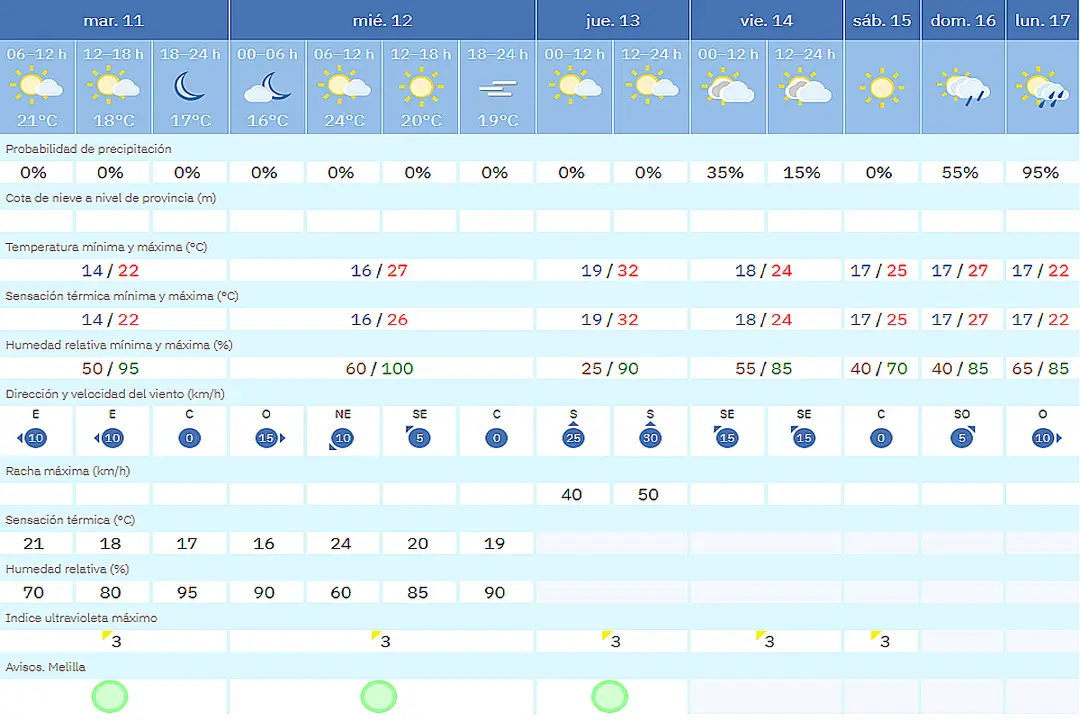Click the 17 / 27 temperature range for dom. 16
The height and width of the screenshot is (720, 1080).
pyautogui.click(x=959, y=270)
